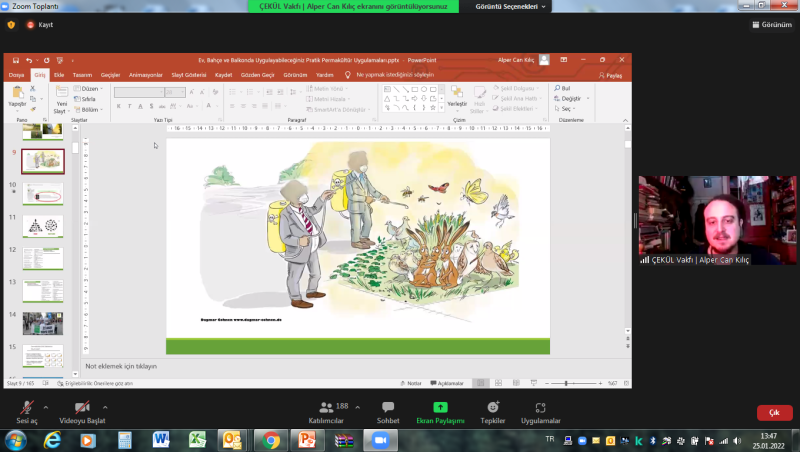Click the Yeni Slayt icon in ribbon
Image resolution: width=800 pixels, height=452 pixels.
60,96
